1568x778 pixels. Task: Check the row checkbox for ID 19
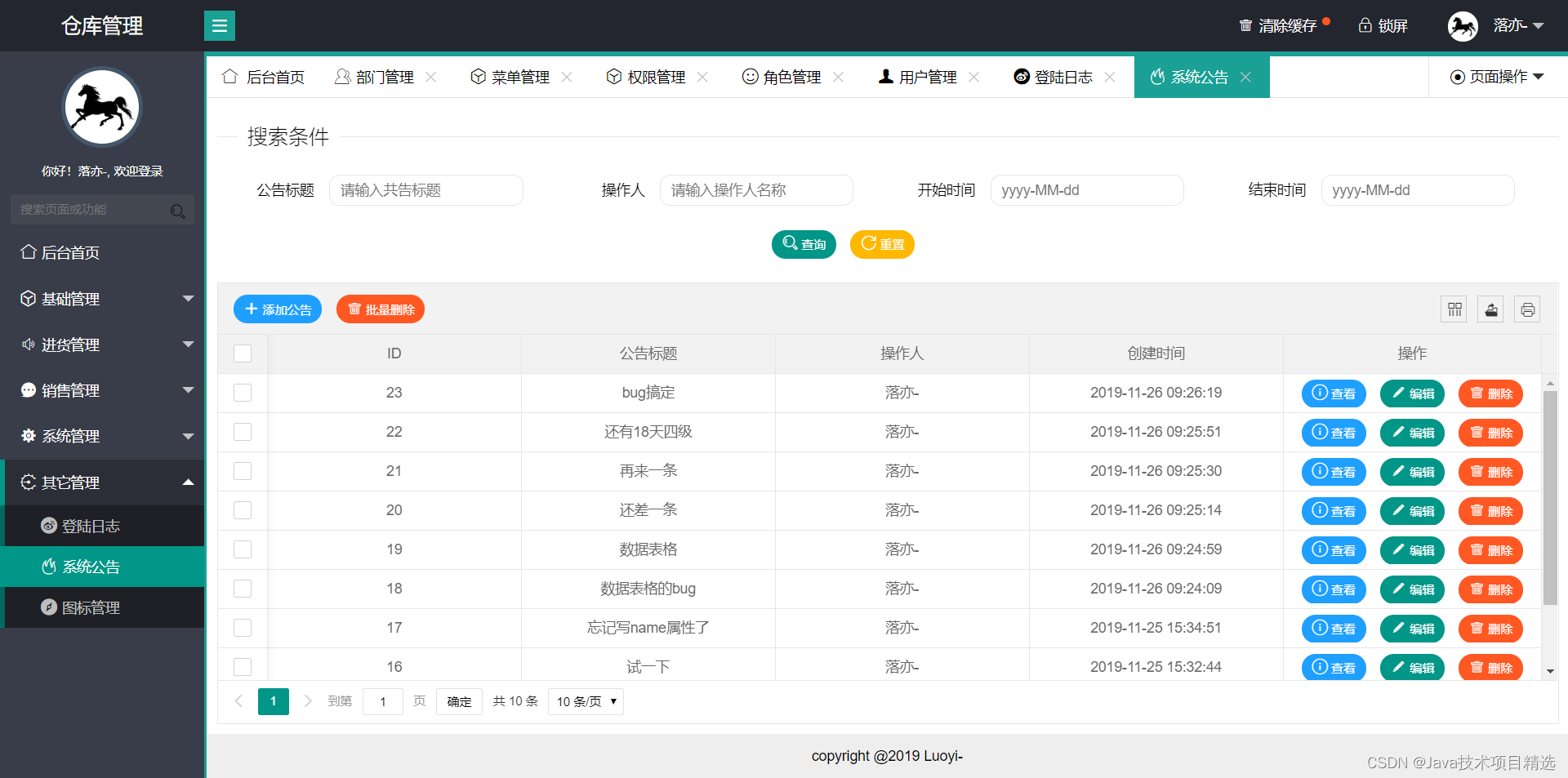pos(243,549)
